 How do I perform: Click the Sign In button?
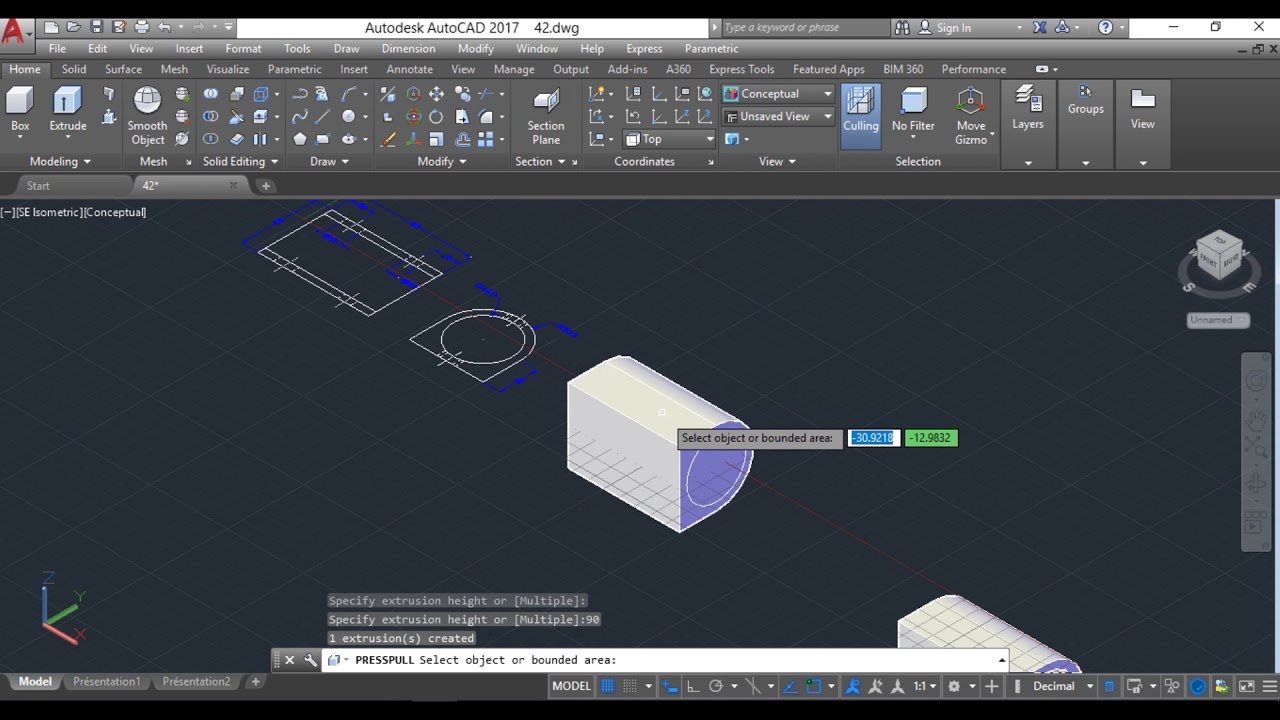[x=953, y=28]
